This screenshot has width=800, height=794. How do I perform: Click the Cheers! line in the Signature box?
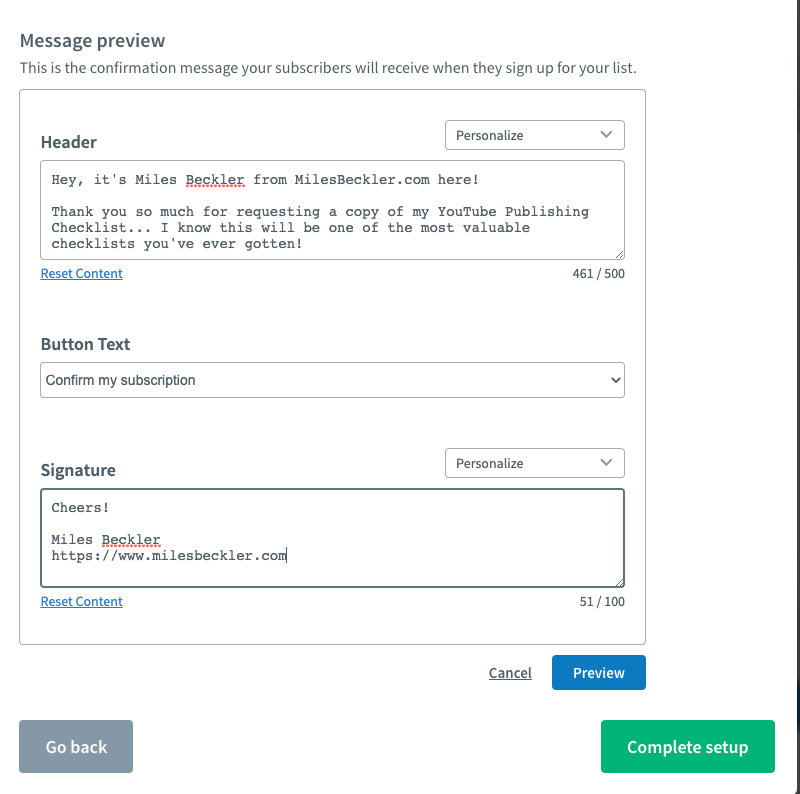tap(80, 507)
